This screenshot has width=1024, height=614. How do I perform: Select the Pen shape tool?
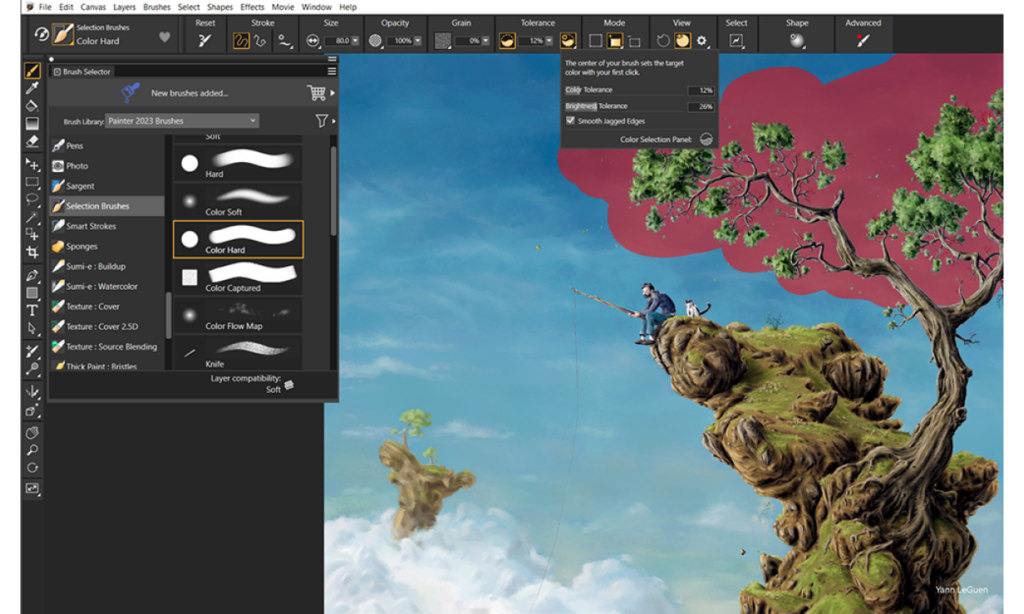pyautogui.click(x=32, y=275)
